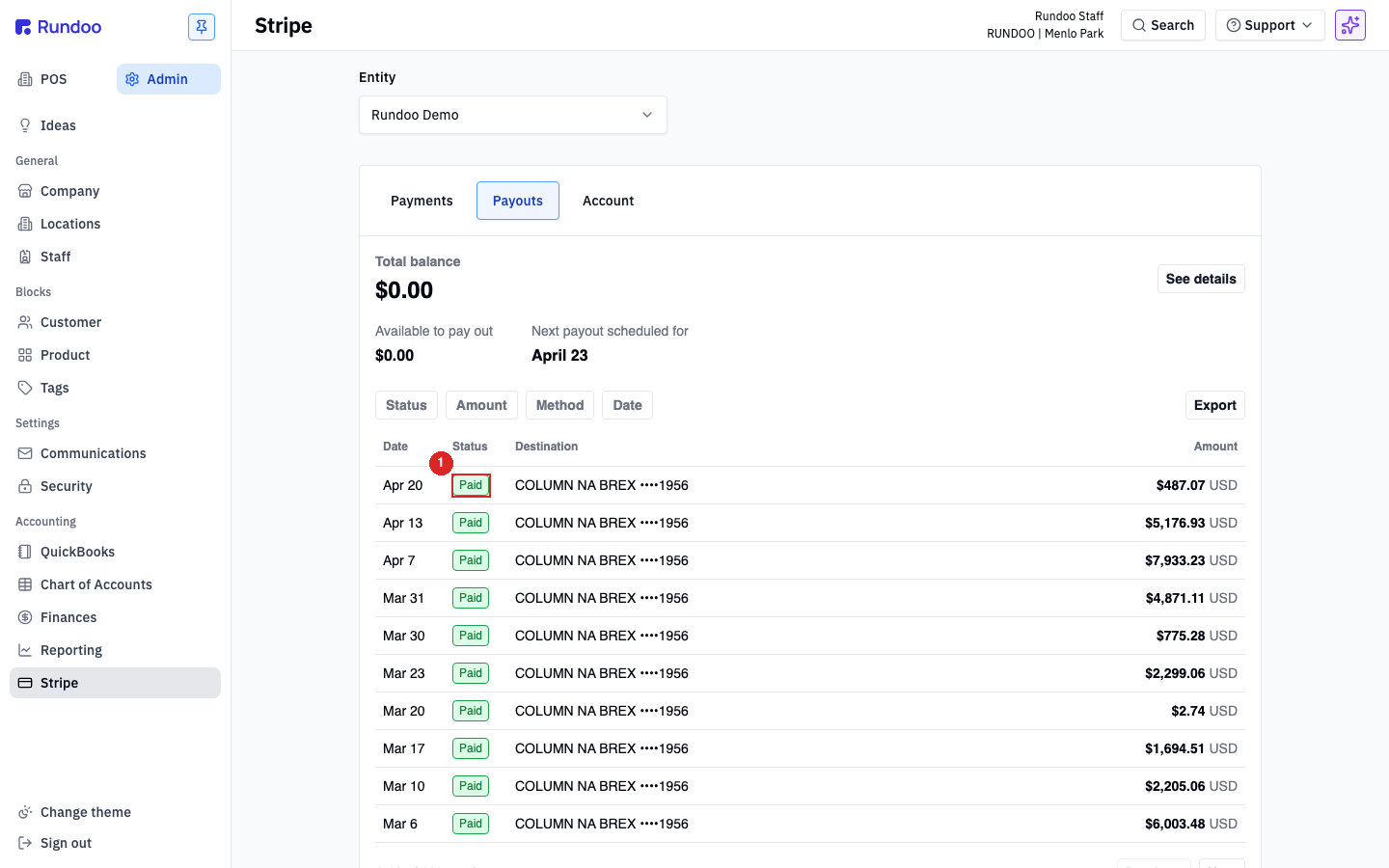This screenshot has height=868, width=1389.
Task: Click the Destination column header
Action: (546, 447)
